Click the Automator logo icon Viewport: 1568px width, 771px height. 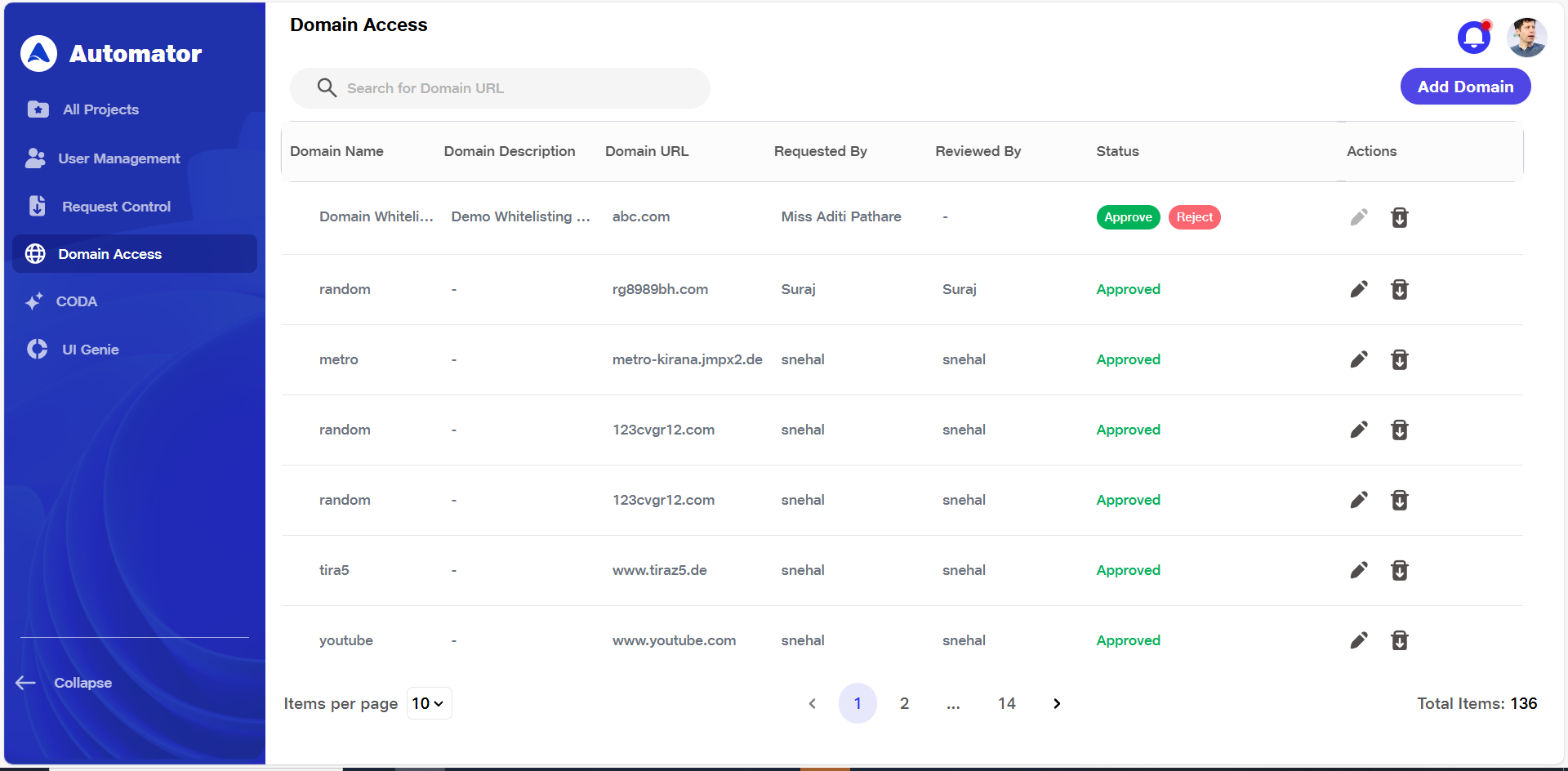coord(38,54)
